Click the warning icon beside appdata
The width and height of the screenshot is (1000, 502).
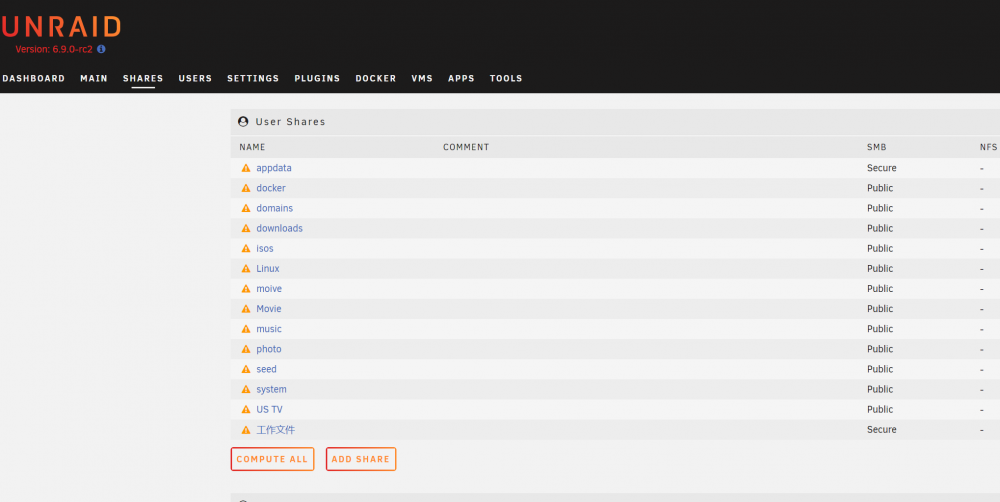click(246, 168)
